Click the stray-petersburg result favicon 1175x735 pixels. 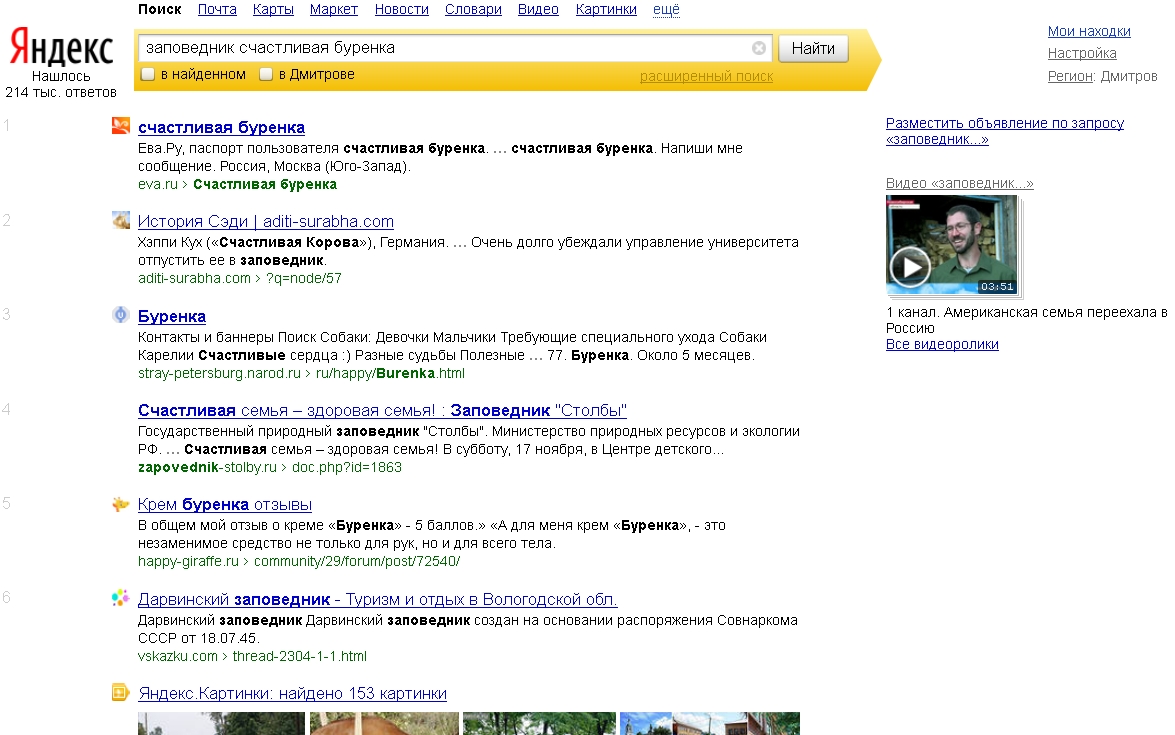(120, 315)
